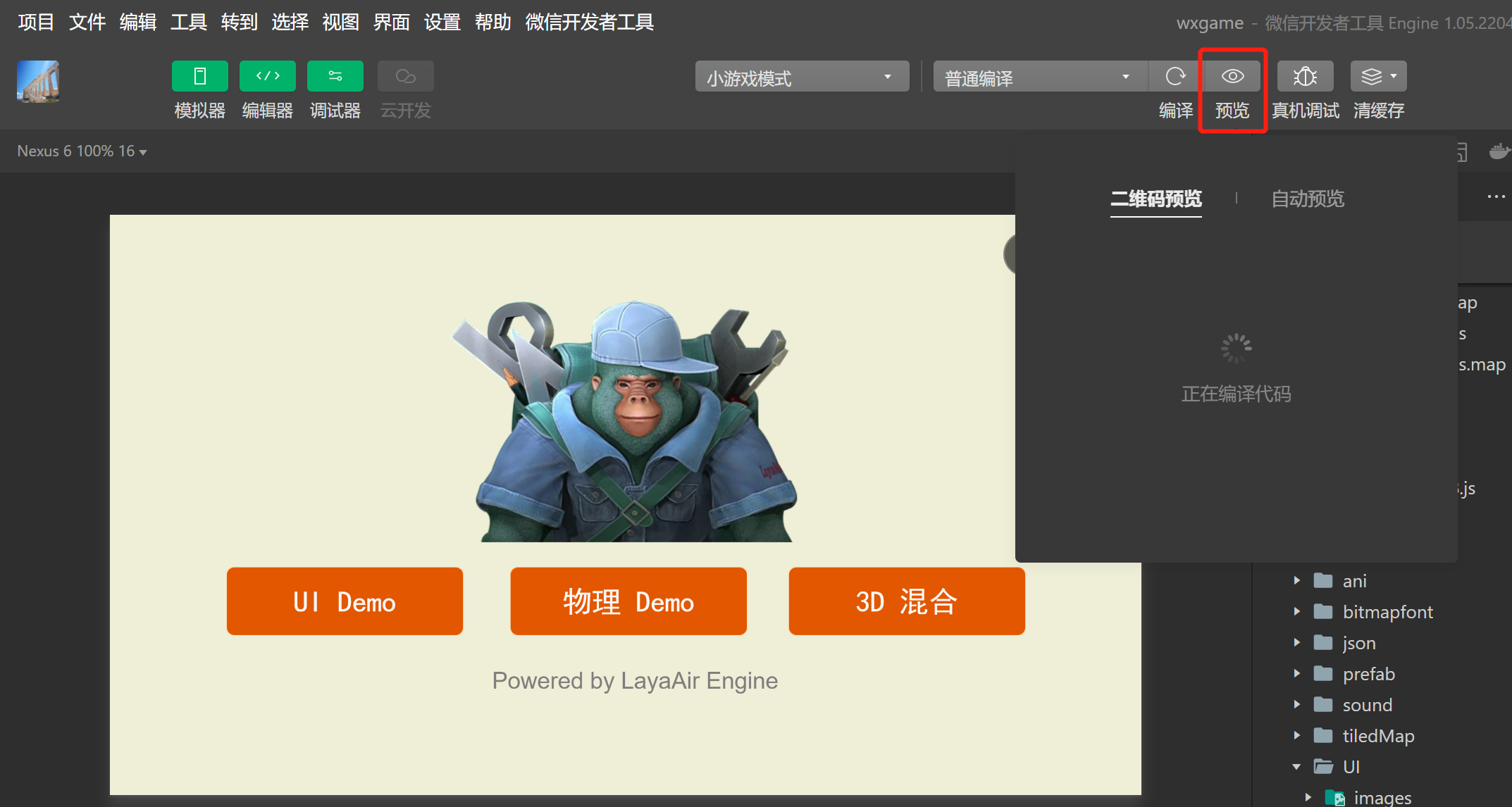1512x807 pixels.
Task: Toggle the simulator panel icon
Action: pyautogui.click(x=199, y=76)
